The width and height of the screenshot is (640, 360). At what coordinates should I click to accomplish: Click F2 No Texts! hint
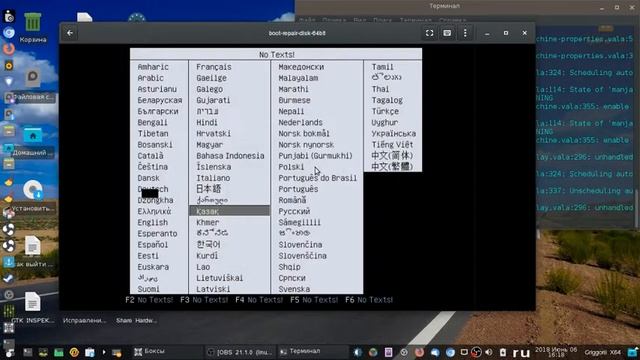149,300
